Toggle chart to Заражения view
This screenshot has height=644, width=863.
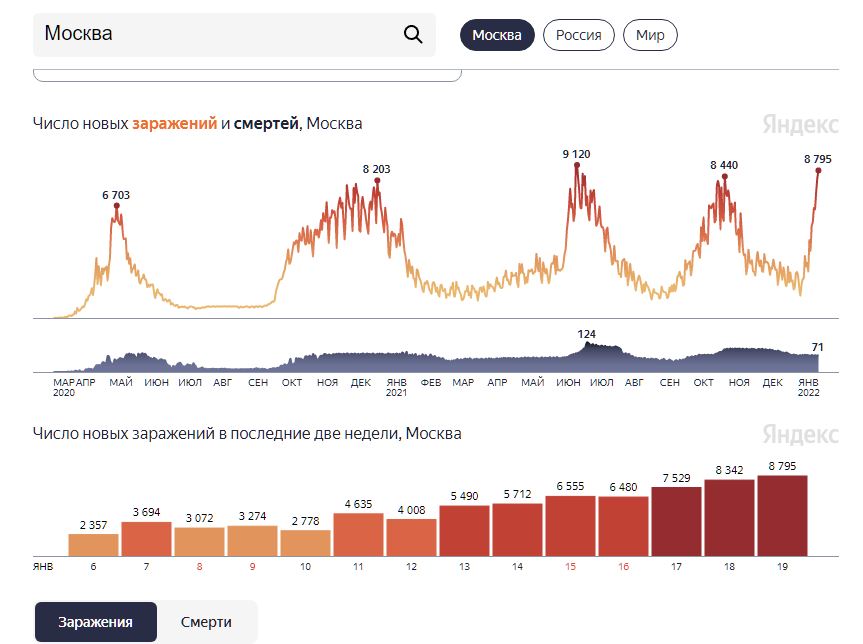96,622
